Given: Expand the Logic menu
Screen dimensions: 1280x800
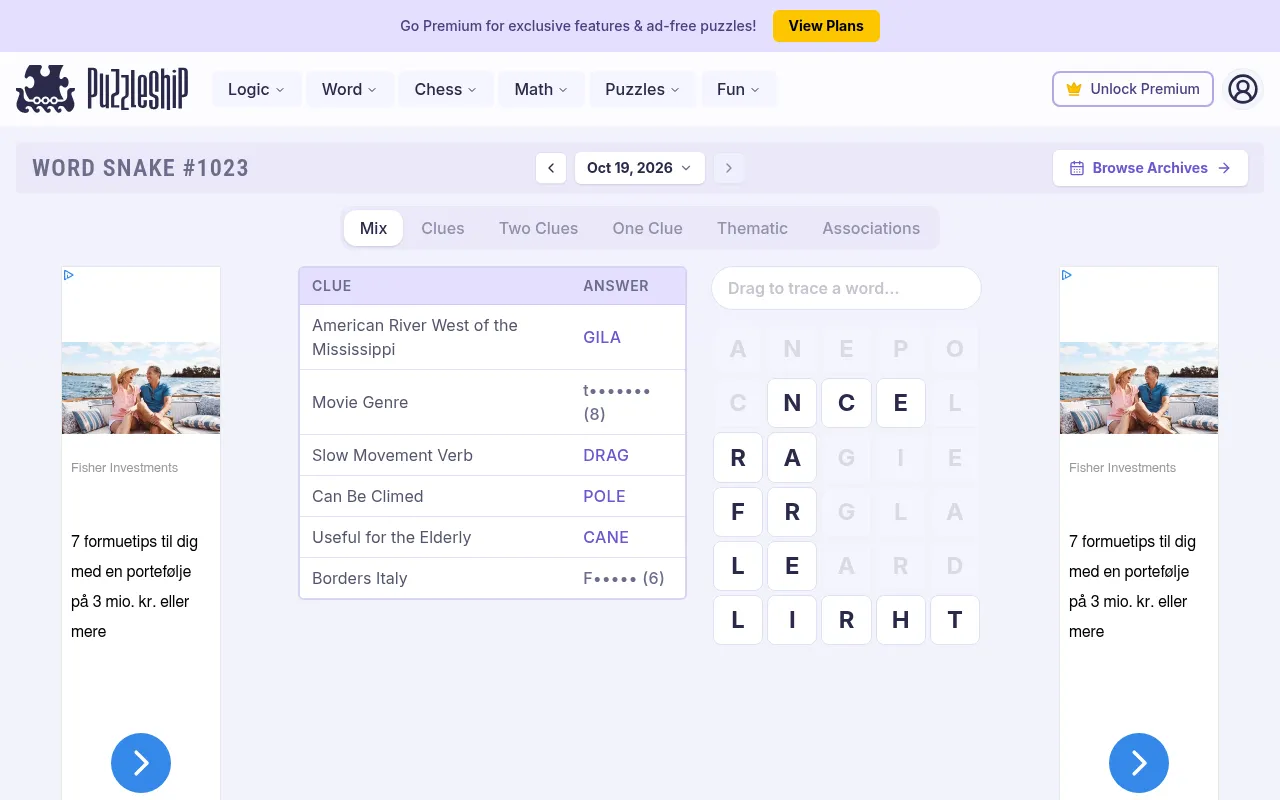Looking at the screenshot, I should pyautogui.click(x=257, y=89).
